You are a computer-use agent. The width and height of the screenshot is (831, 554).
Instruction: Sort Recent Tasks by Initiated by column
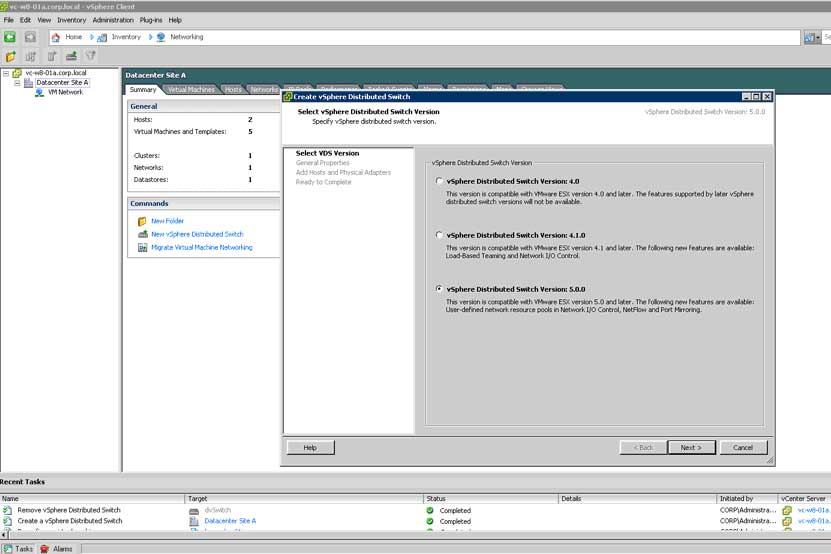[x=747, y=499]
